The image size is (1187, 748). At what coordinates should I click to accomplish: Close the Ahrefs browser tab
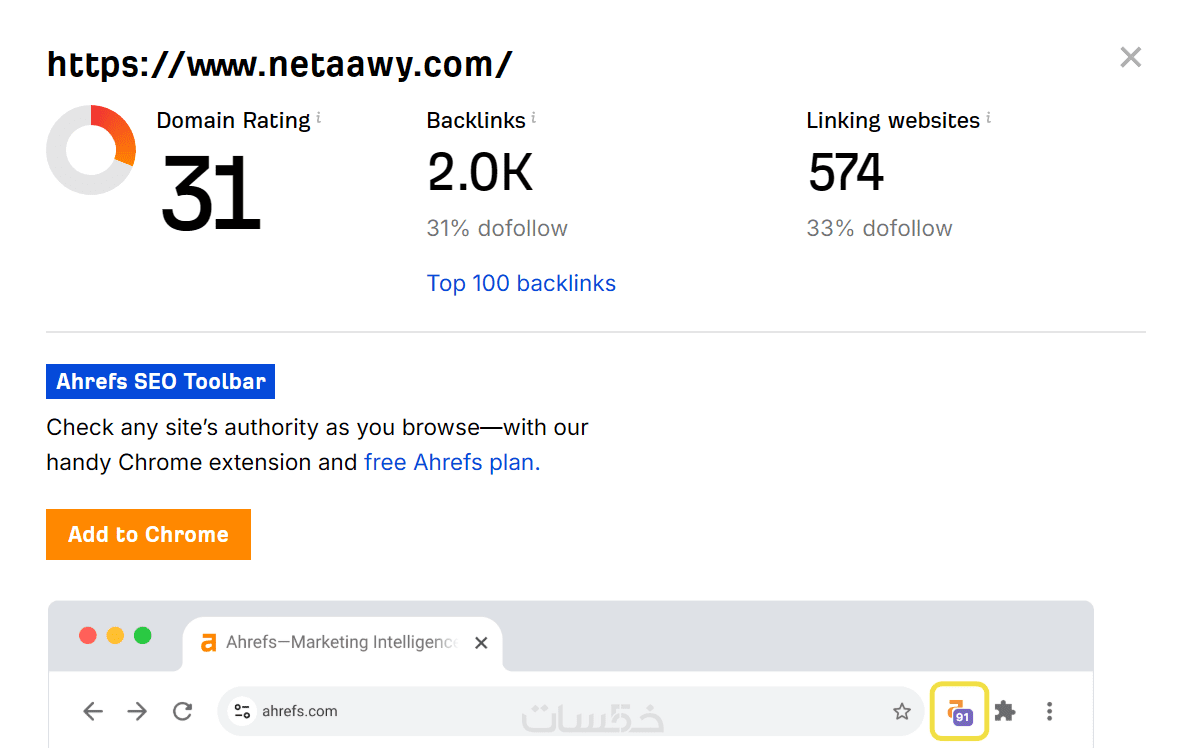pos(481,643)
